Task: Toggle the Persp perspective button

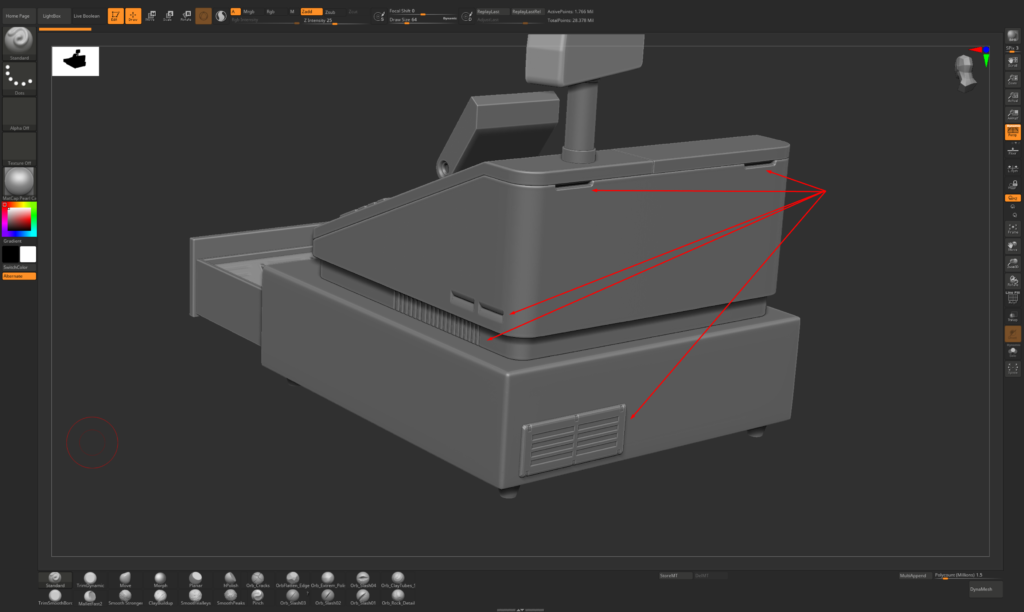Action: click(x=1012, y=131)
